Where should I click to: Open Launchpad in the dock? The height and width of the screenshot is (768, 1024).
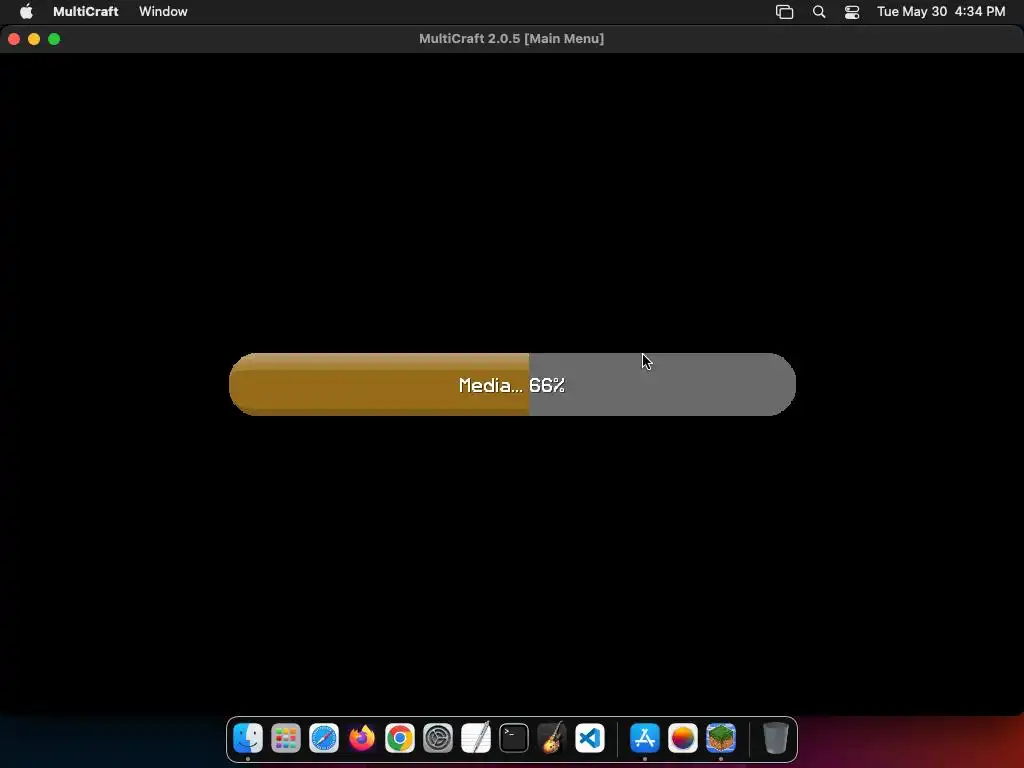(x=286, y=739)
